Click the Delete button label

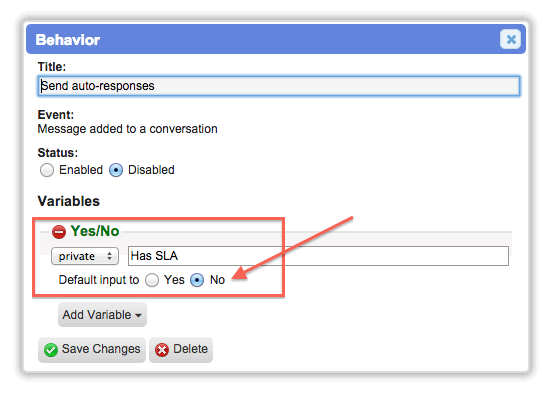190,349
